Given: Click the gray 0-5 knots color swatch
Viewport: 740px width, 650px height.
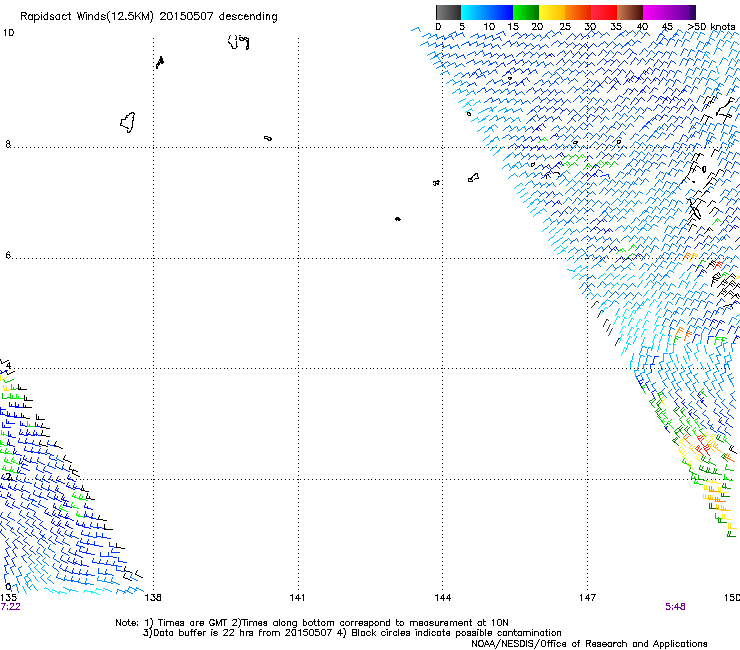Looking at the screenshot, I should coord(448,12).
